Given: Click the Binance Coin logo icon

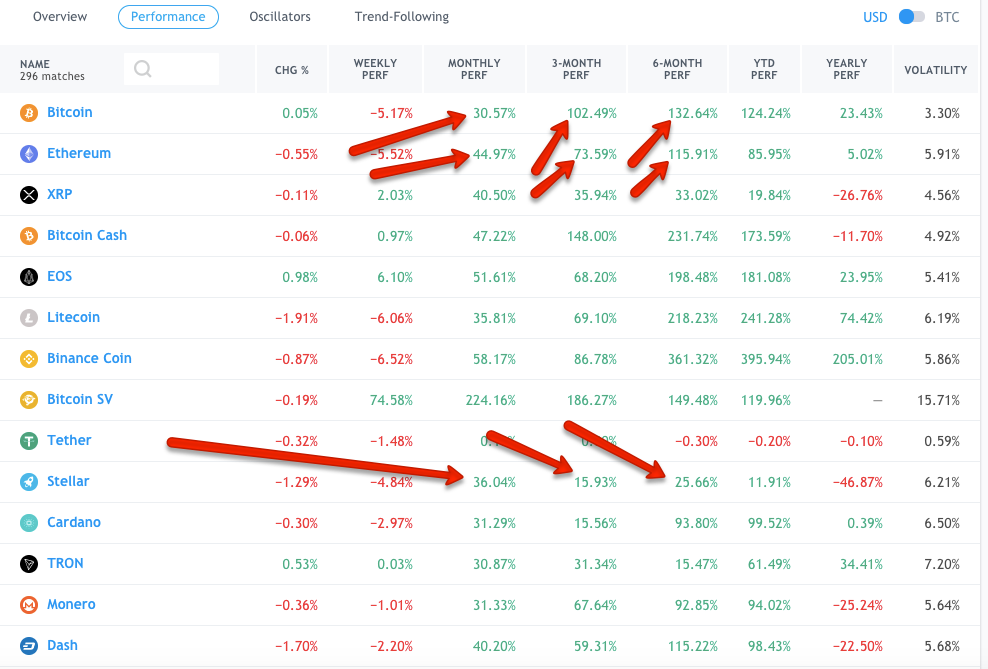Looking at the screenshot, I should point(29,359).
